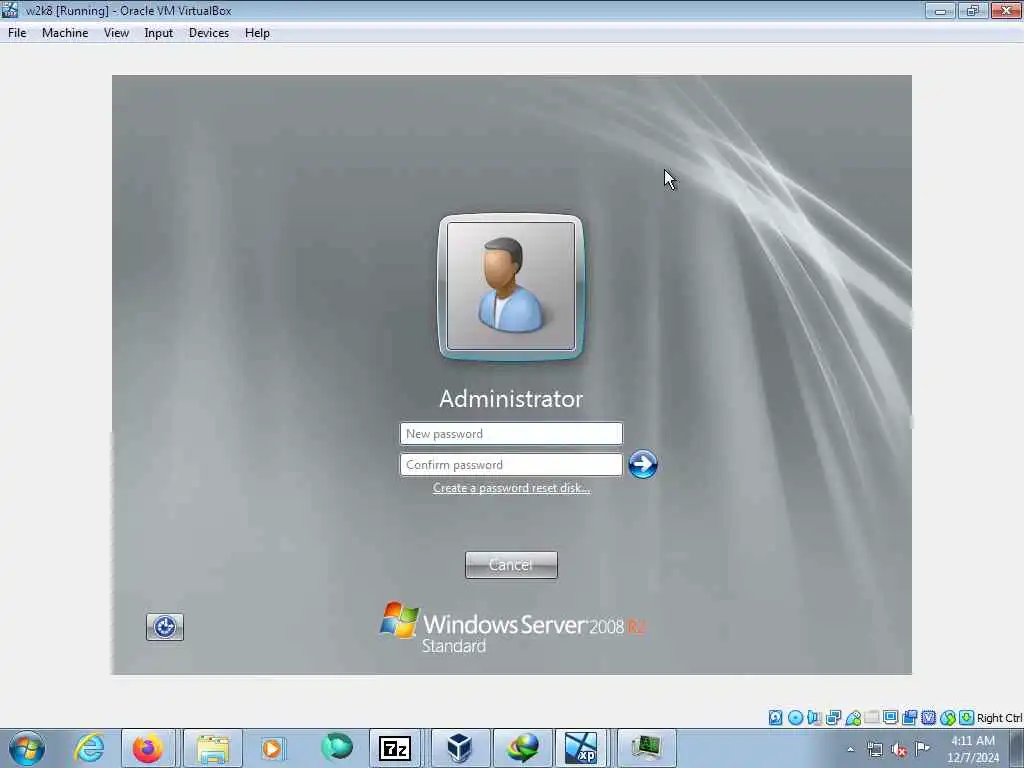The image size is (1024, 768).
Task: Open Internet Download Manager from taskbar
Action: 522,748
